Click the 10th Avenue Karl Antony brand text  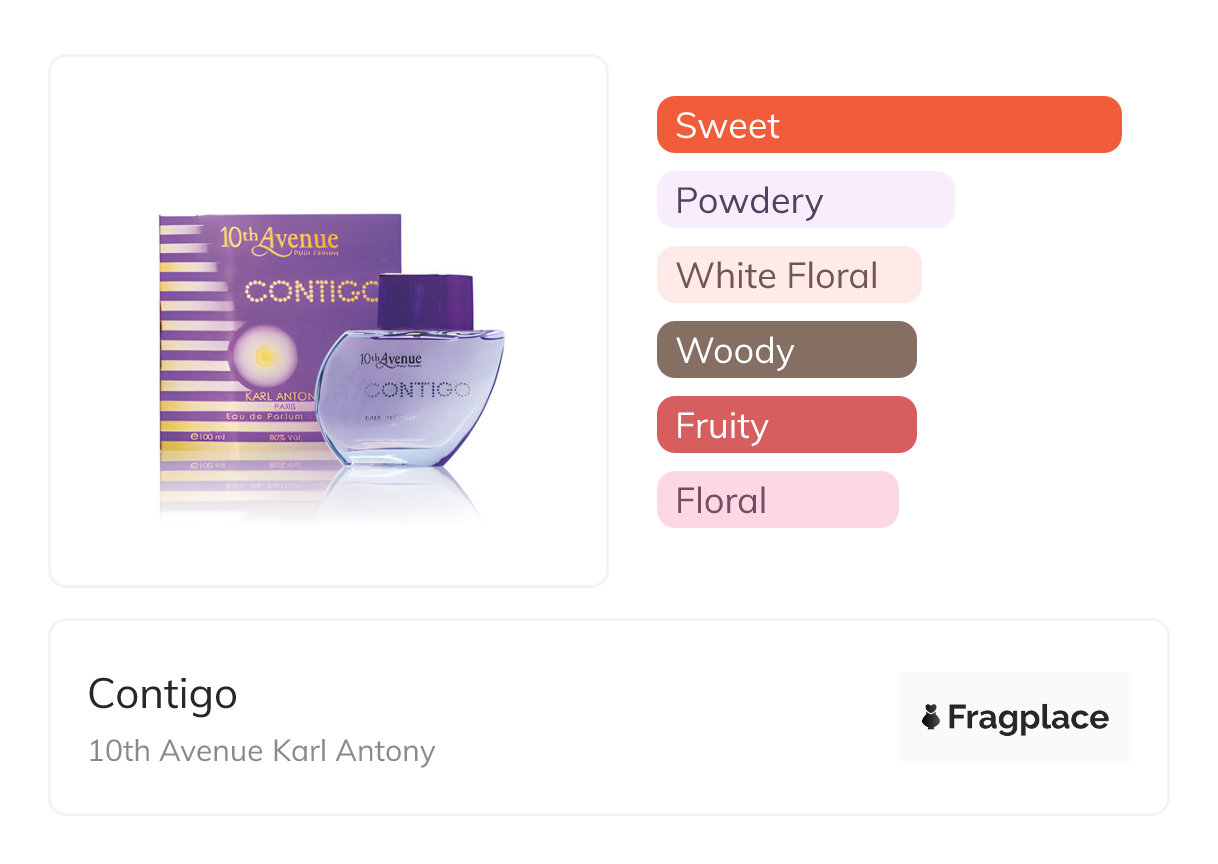tap(262, 750)
